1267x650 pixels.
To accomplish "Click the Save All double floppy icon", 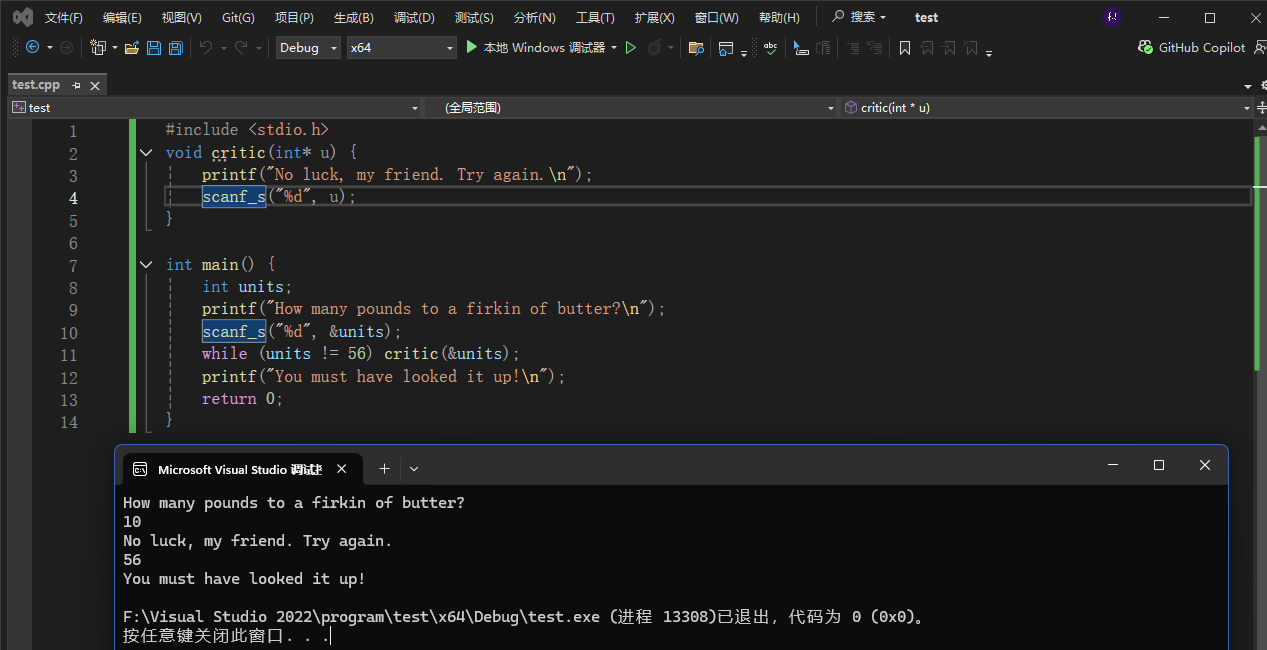I will 176,47.
